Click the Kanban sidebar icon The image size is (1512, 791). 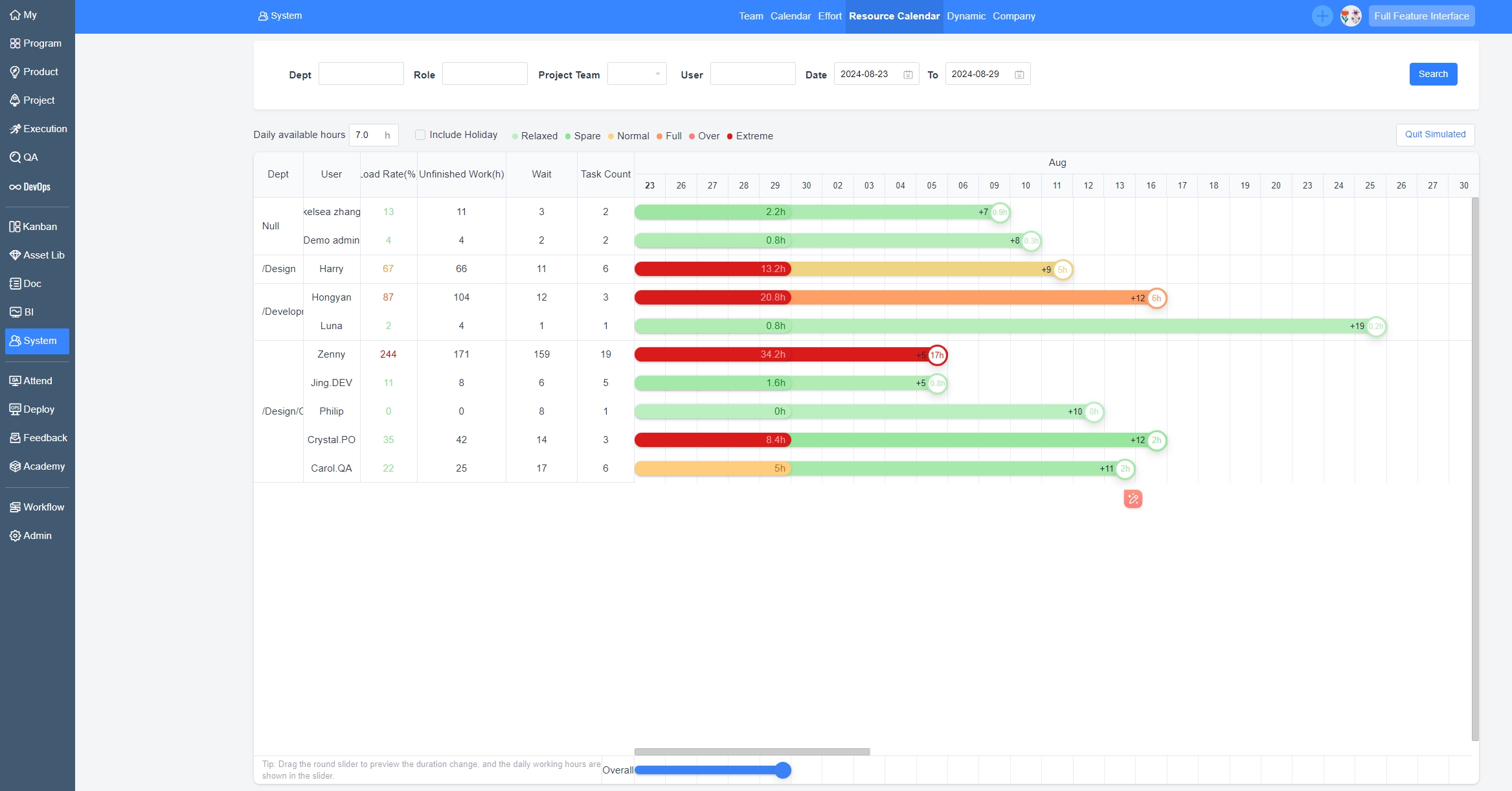[x=15, y=227]
